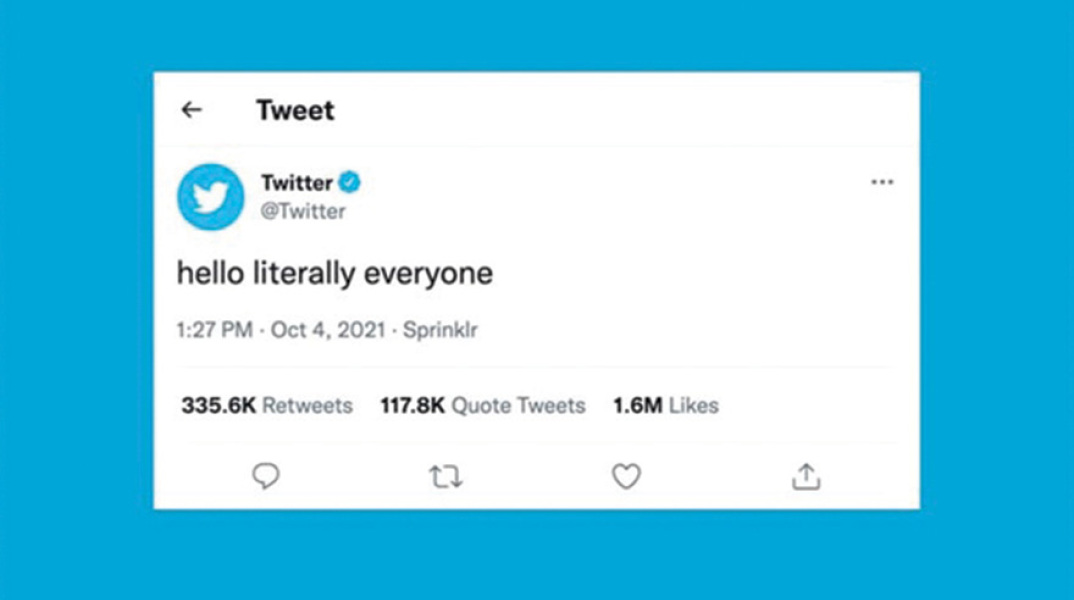
Task: Go back using the left arrow
Action: (190, 111)
